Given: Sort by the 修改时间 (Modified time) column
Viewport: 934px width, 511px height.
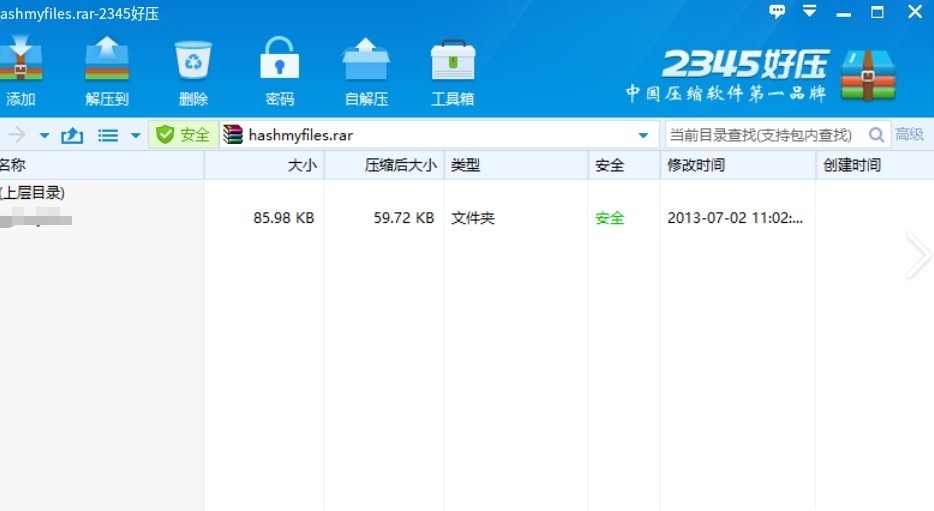Looking at the screenshot, I should 696,166.
